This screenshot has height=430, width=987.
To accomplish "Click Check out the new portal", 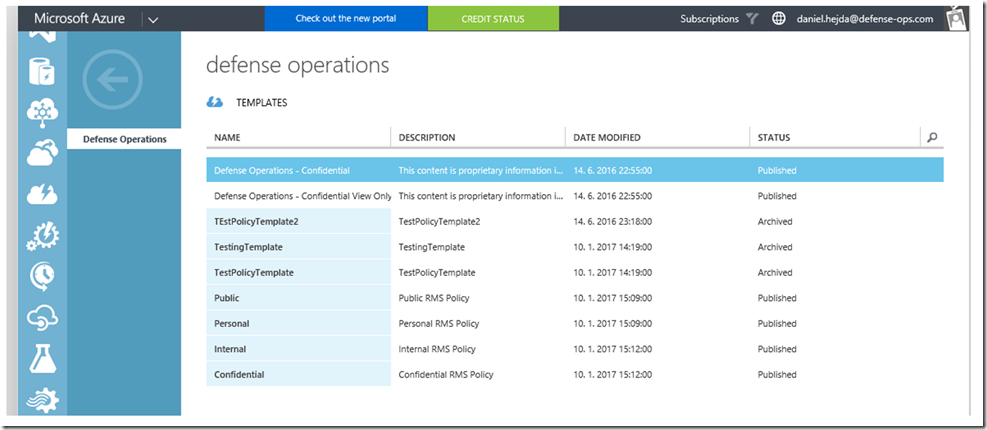I will pos(346,19).
